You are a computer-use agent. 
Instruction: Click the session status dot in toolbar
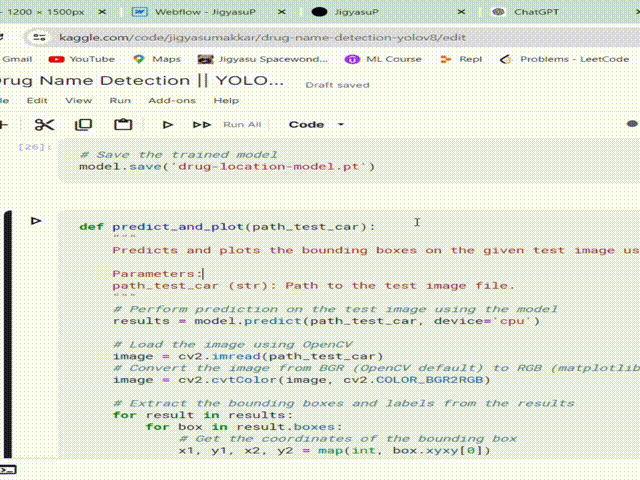[632, 124]
